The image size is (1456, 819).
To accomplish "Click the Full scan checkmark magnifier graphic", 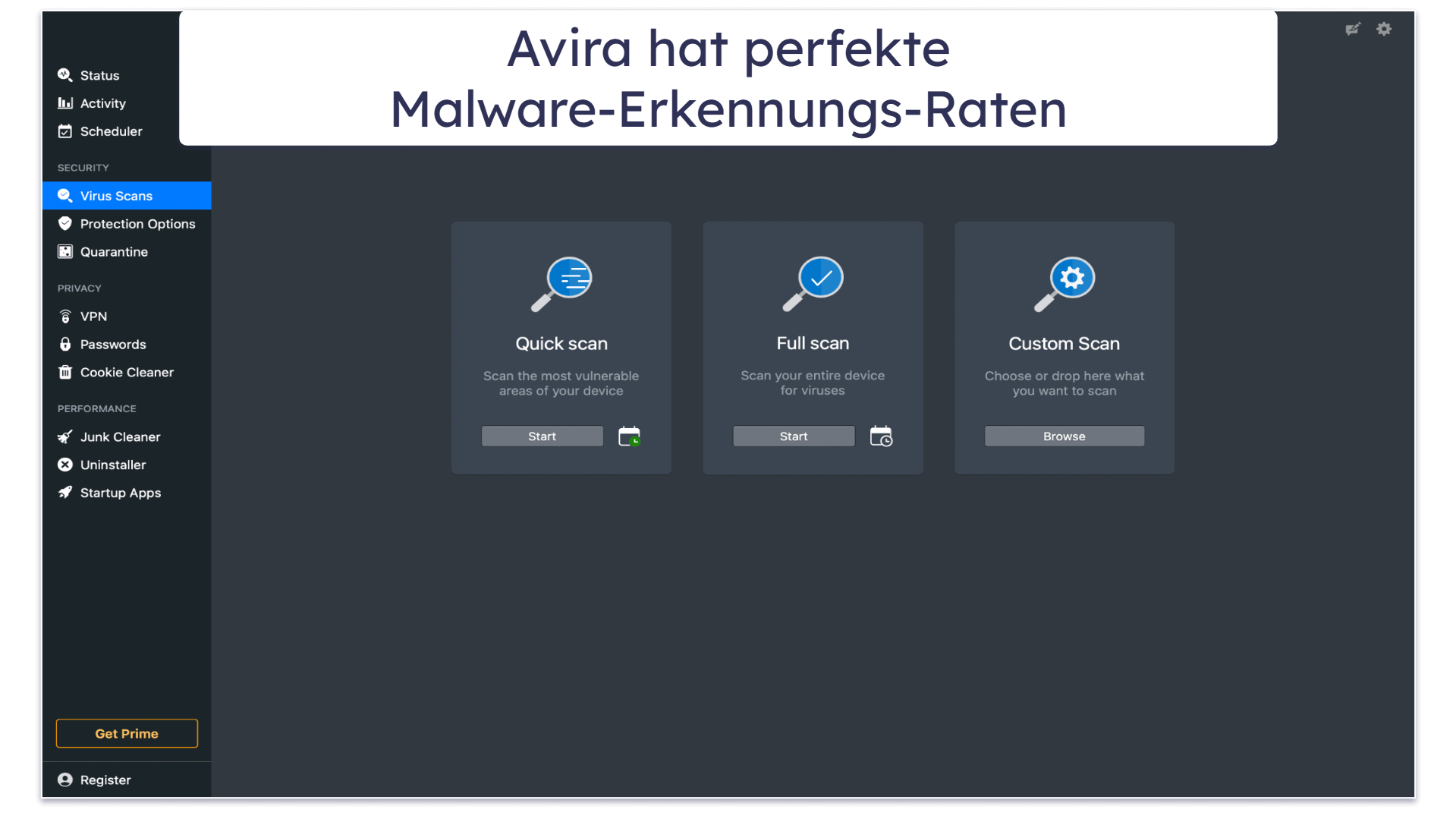I will click(813, 284).
